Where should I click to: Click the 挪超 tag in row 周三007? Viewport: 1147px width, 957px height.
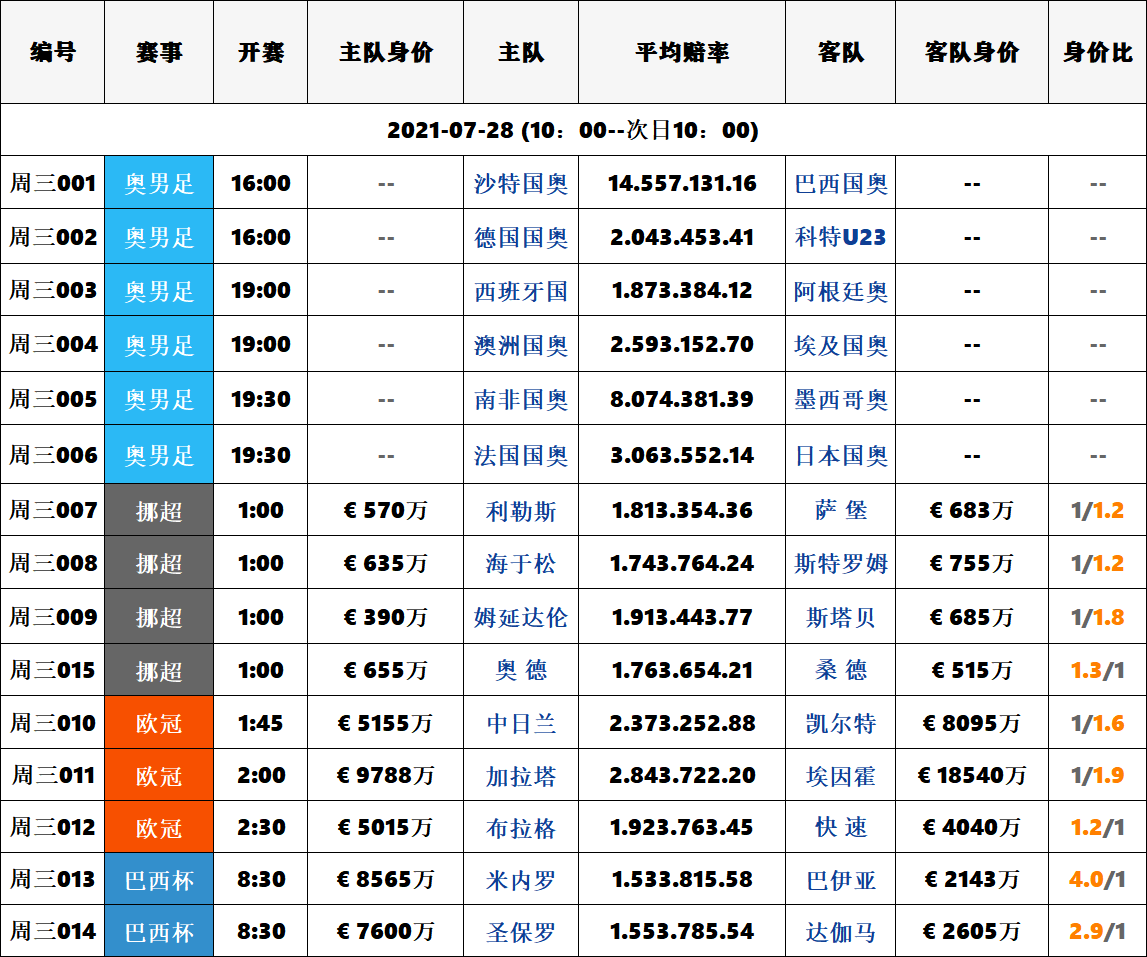coord(159,511)
